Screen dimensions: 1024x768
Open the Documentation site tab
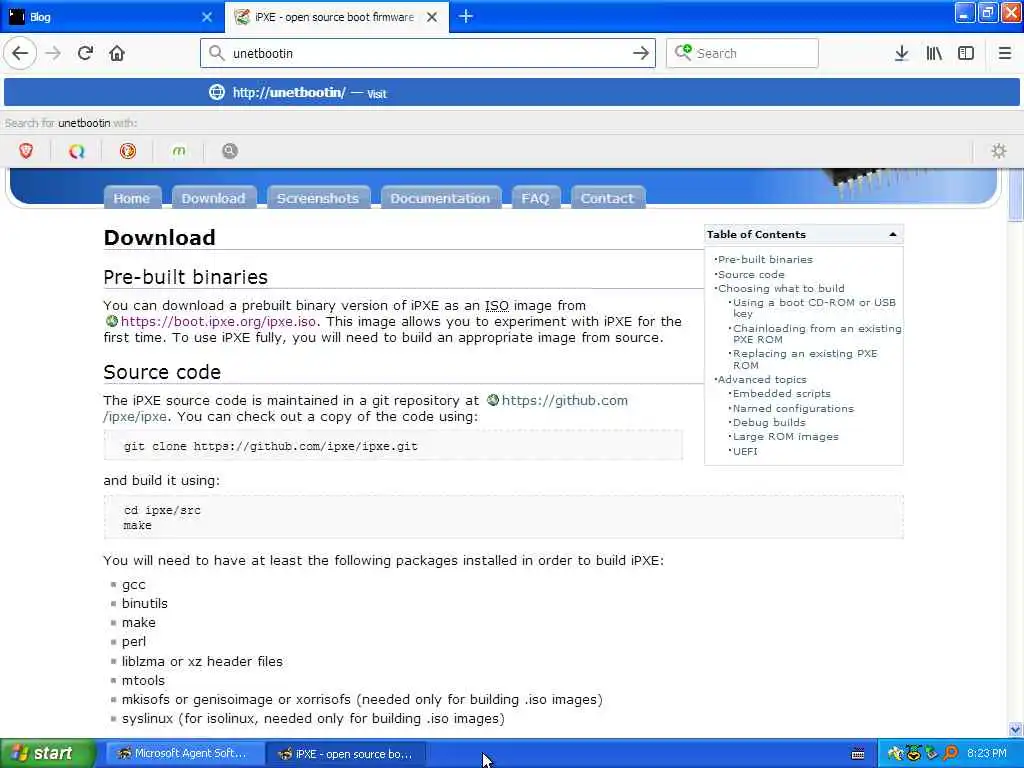[x=440, y=198]
